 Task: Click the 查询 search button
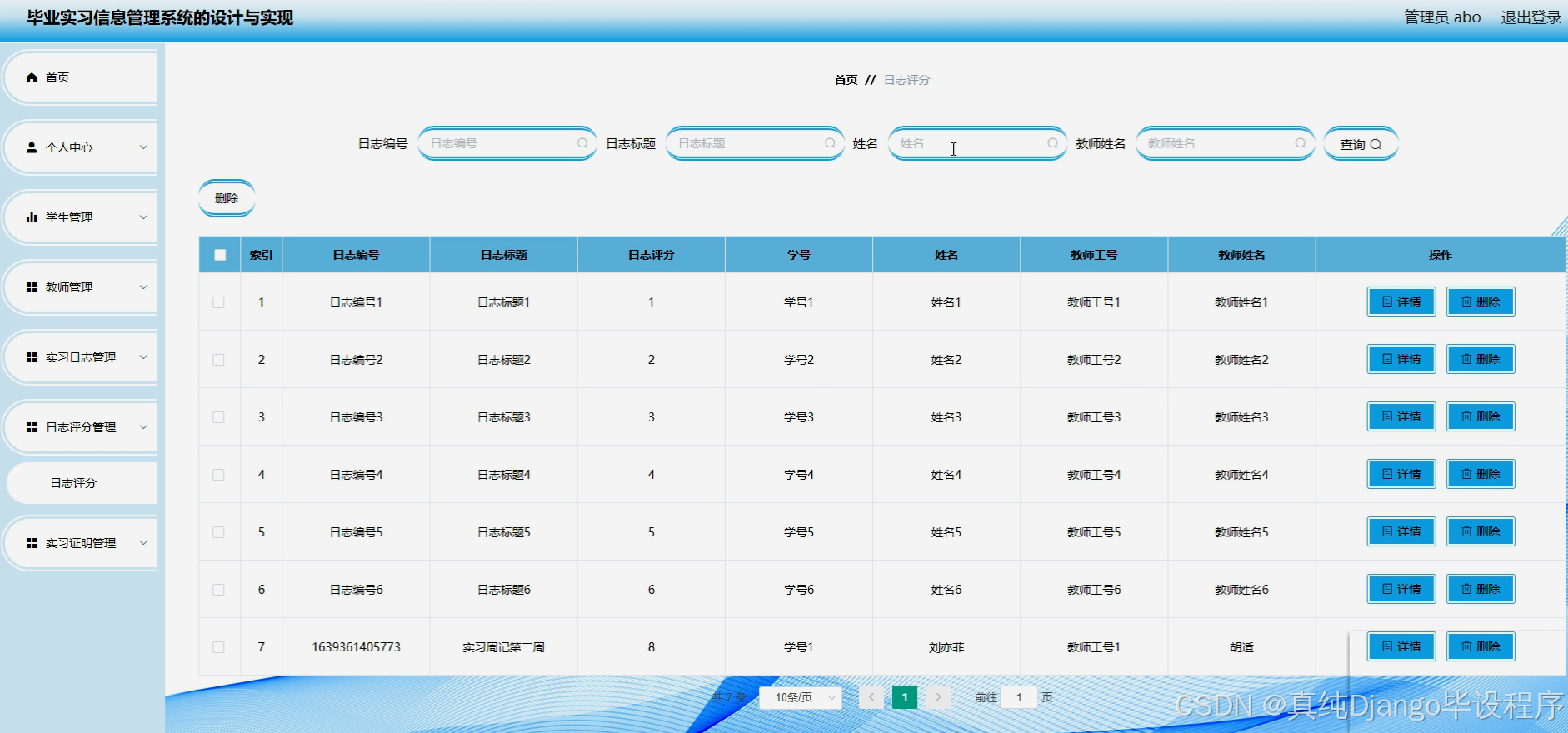(1361, 144)
